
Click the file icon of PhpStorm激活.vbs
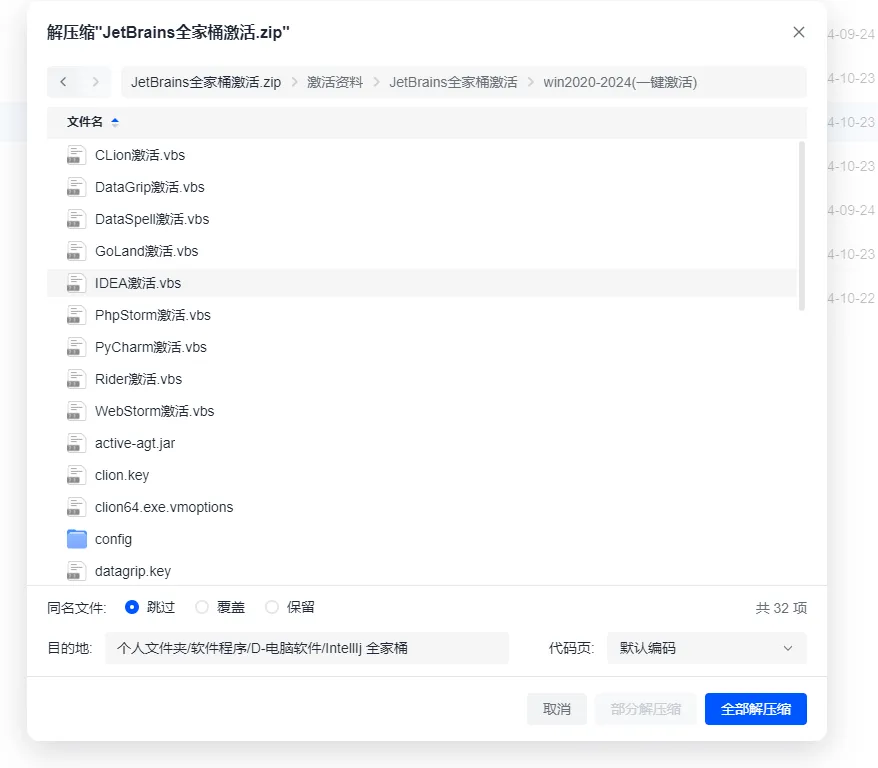click(x=76, y=315)
